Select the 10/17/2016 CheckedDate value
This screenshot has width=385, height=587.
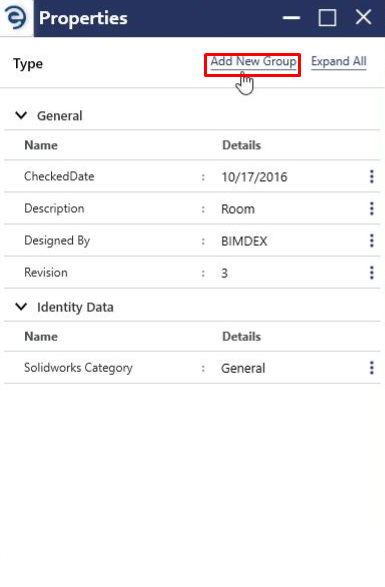pyautogui.click(x=254, y=177)
